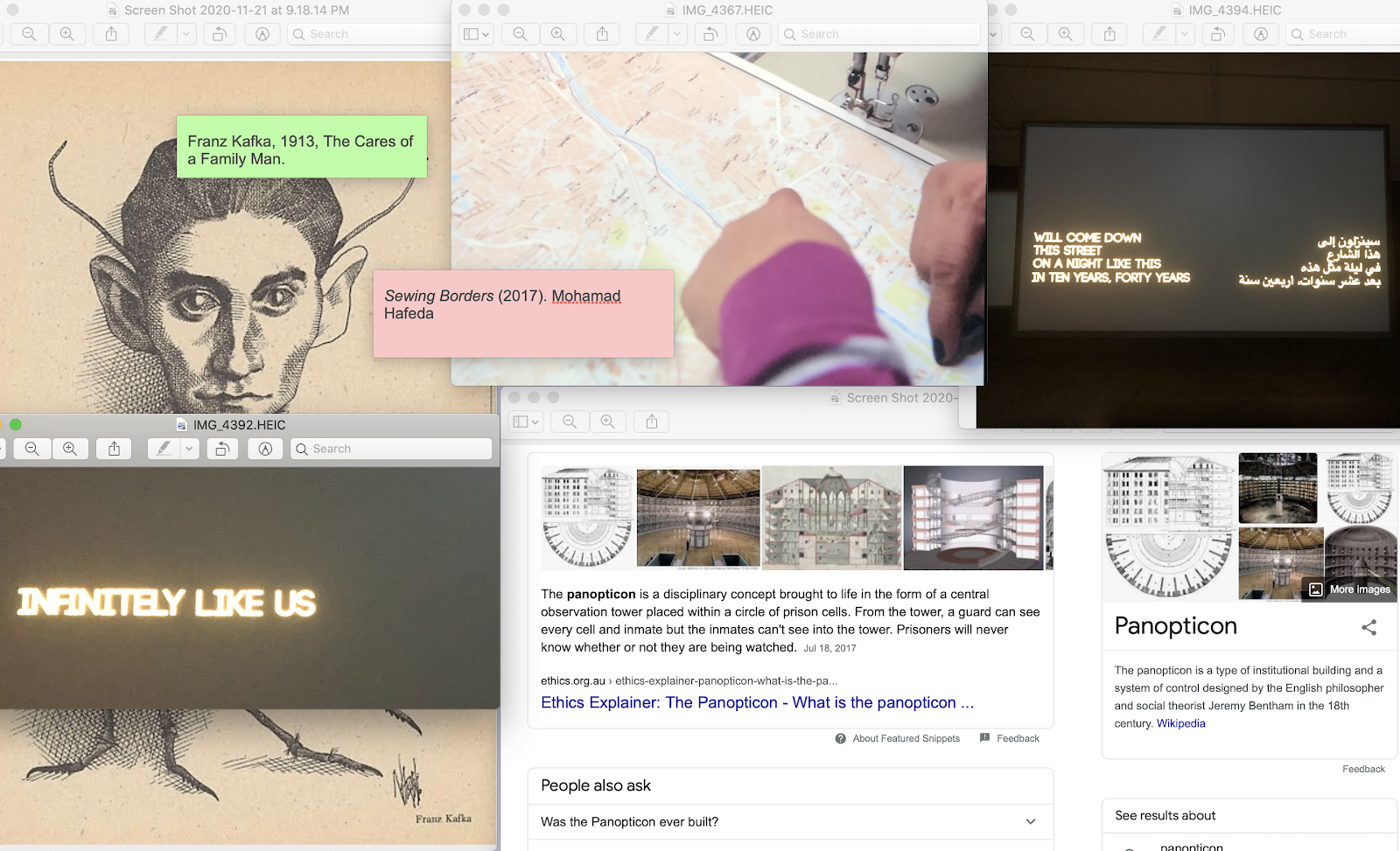The image size is (1400, 851).
Task: Open highlight options dropdown in IMG_4367.HEIC window
Action: click(676, 34)
